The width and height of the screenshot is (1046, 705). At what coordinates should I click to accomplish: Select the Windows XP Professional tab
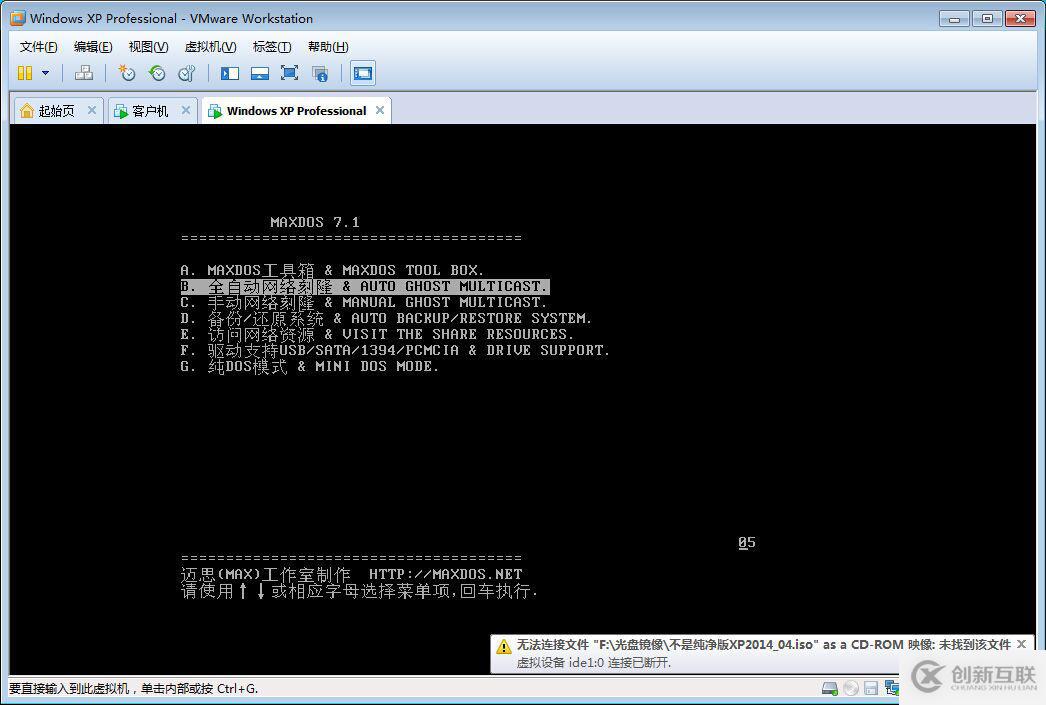pyautogui.click(x=296, y=111)
